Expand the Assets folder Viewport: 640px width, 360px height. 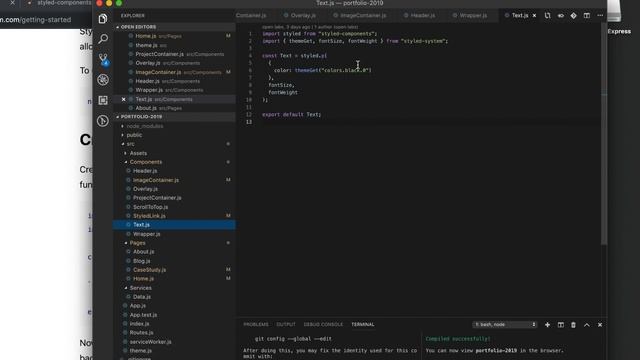pyautogui.click(x=138, y=153)
